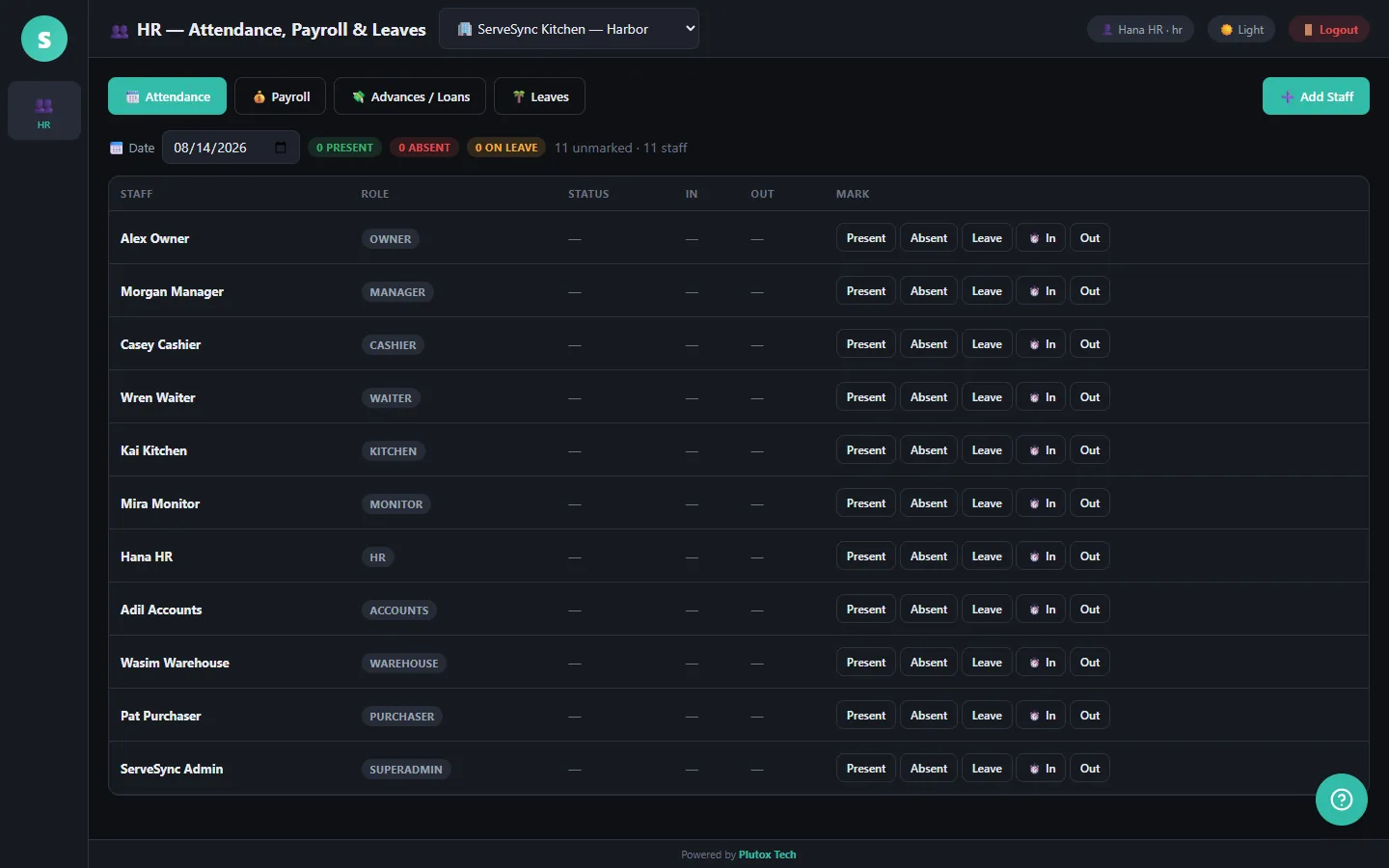The width and height of the screenshot is (1389, 868).
Task: Mark Wren Waiter as Absent
Action: [929, 397]
